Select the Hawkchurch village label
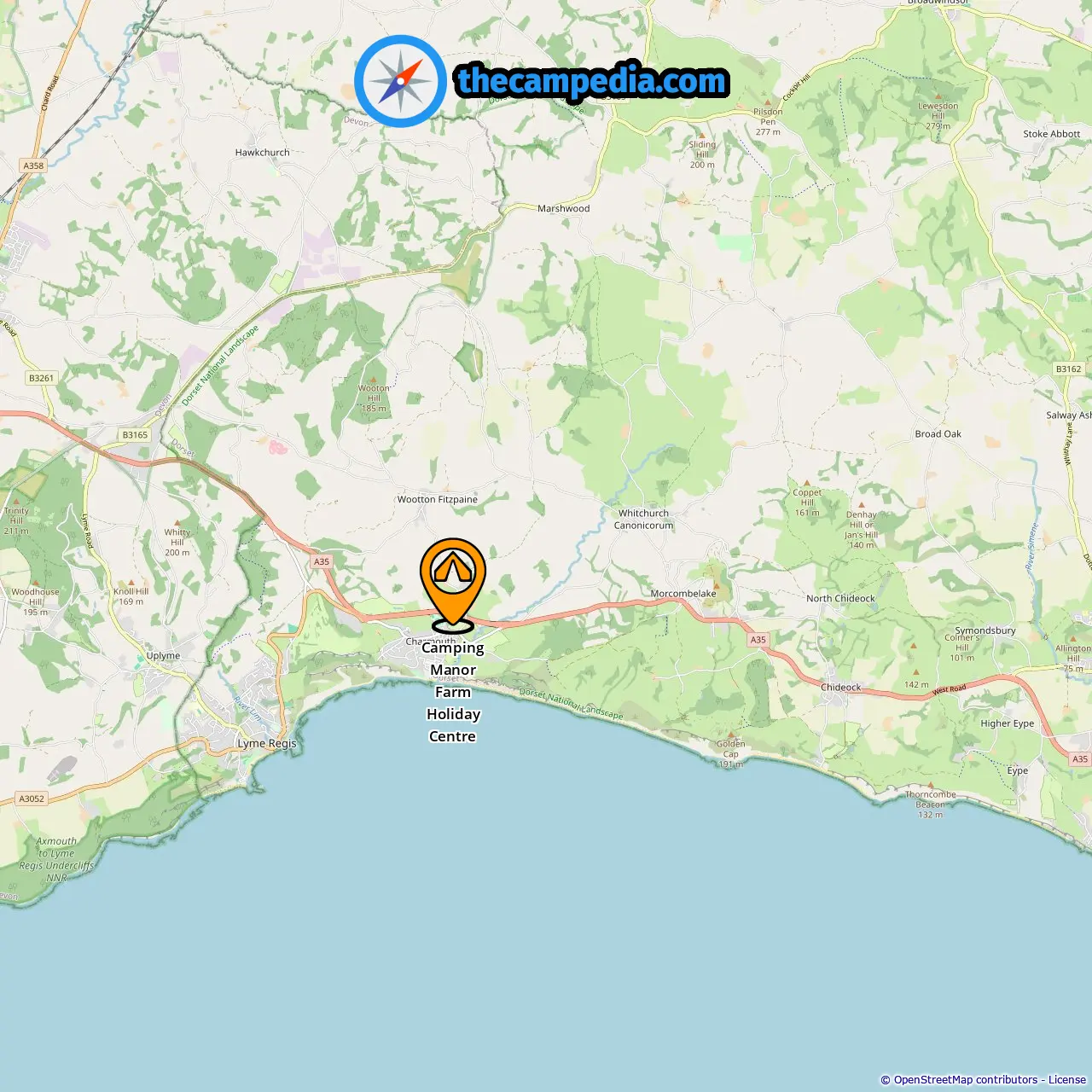 pos(263,152)
